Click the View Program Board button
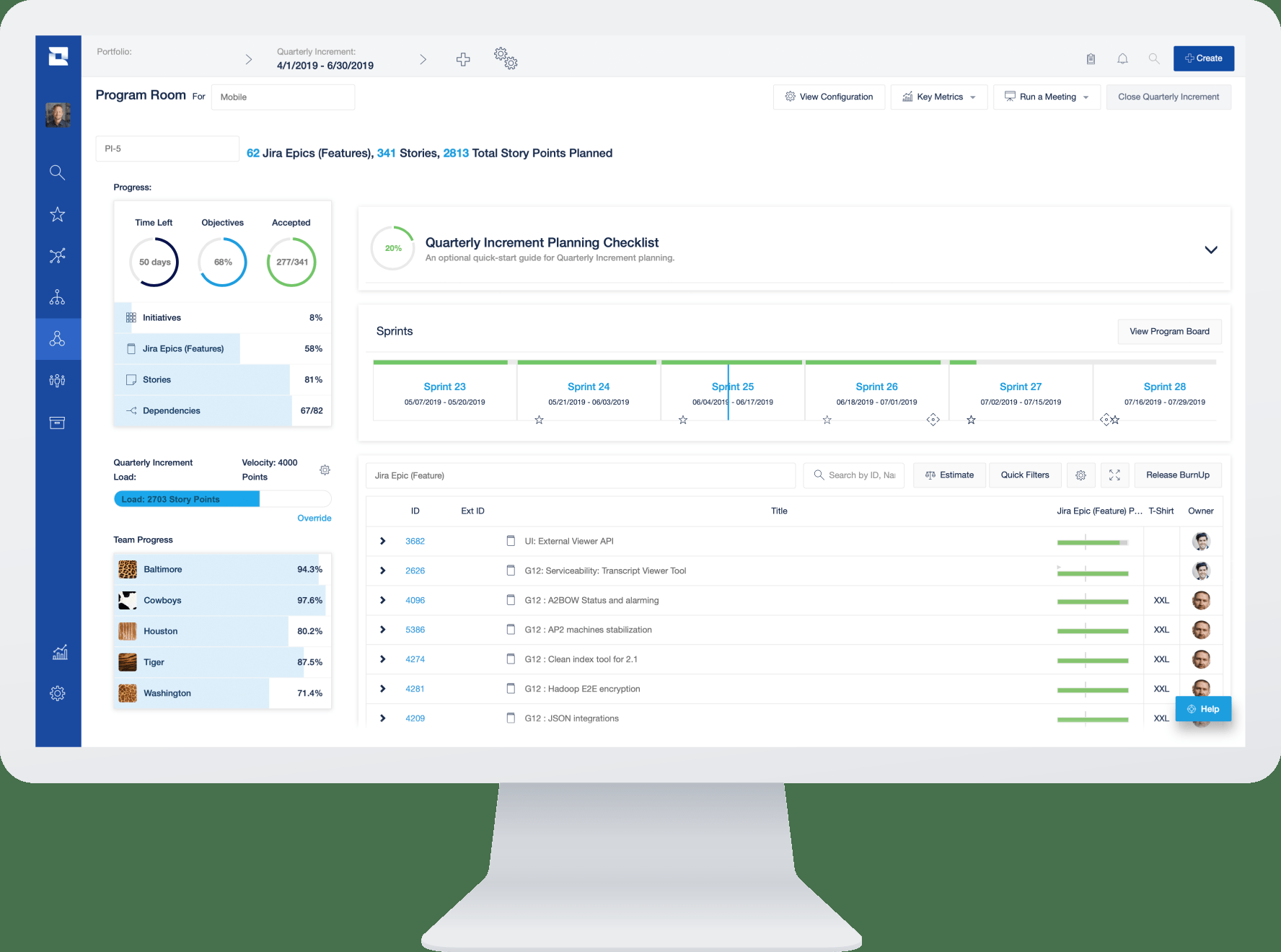The width and height of the screenshot is (1281, 952). [1169, 332]
